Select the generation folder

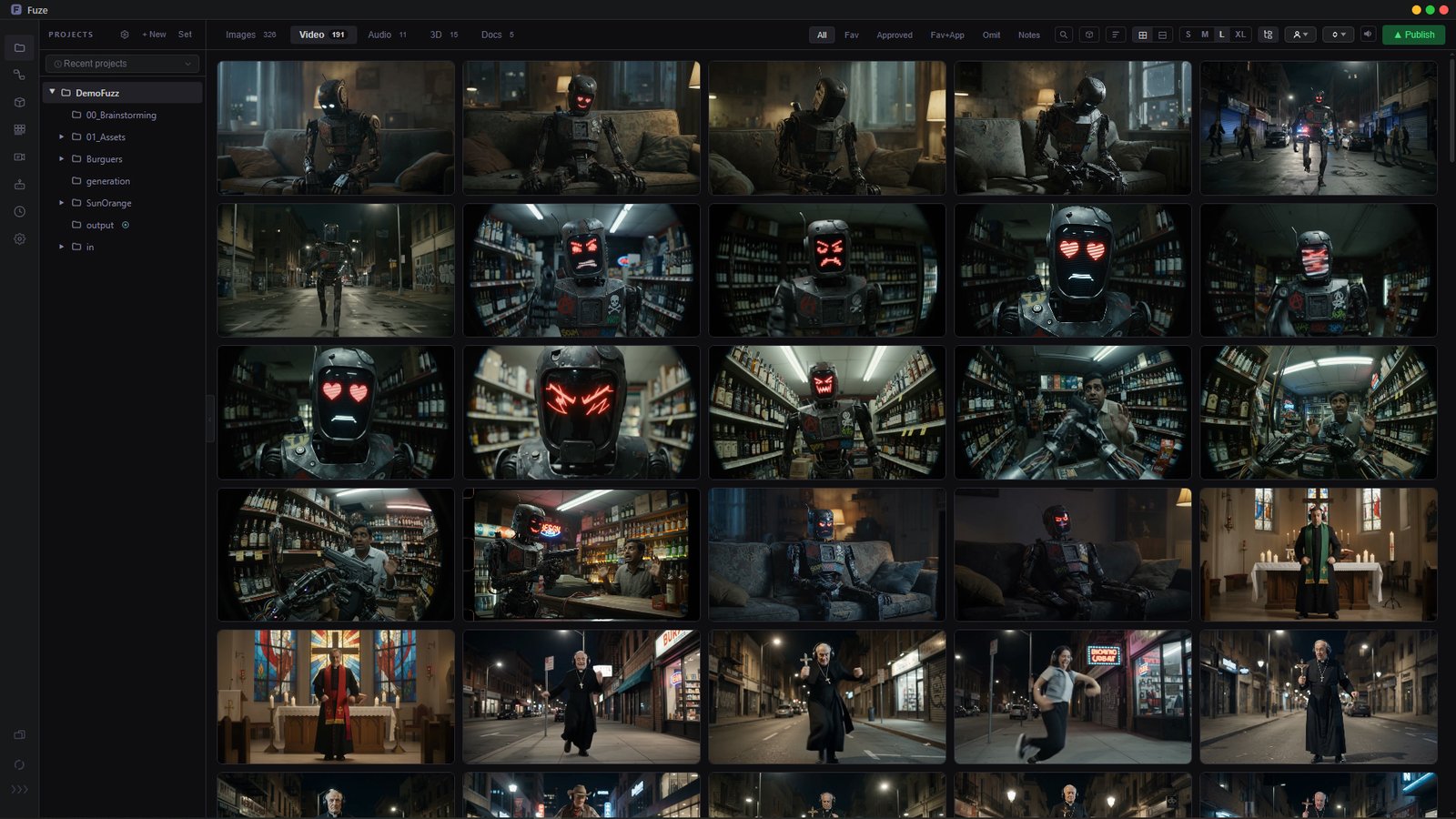tap(108, 181)
